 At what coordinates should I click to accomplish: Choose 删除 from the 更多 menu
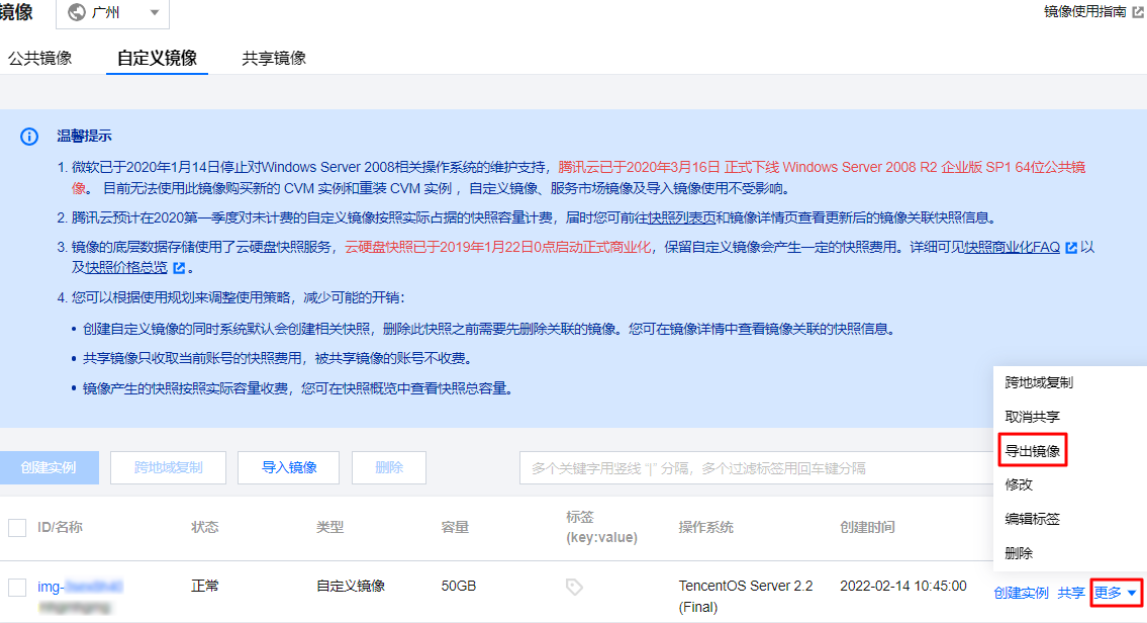pyautogui.click(x=1018, y=554)
